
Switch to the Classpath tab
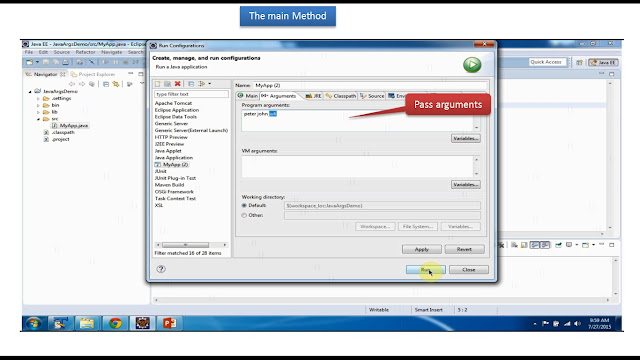(341, 96)
